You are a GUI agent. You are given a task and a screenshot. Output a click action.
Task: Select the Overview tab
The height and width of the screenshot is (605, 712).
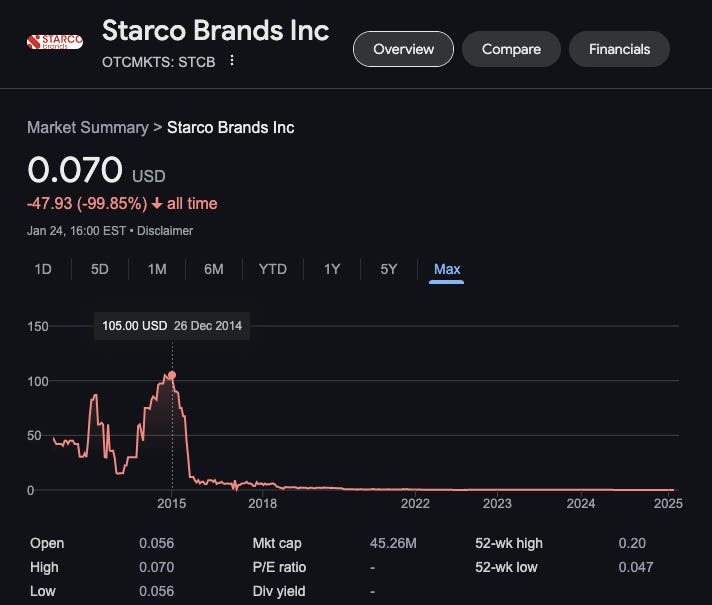click(x=403, y=49)
